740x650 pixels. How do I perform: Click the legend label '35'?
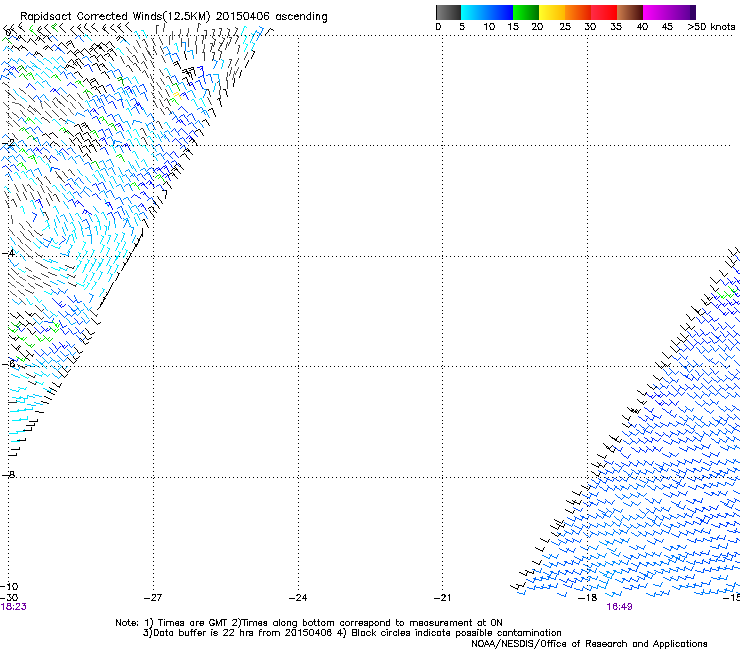click(x=616, y=27)
